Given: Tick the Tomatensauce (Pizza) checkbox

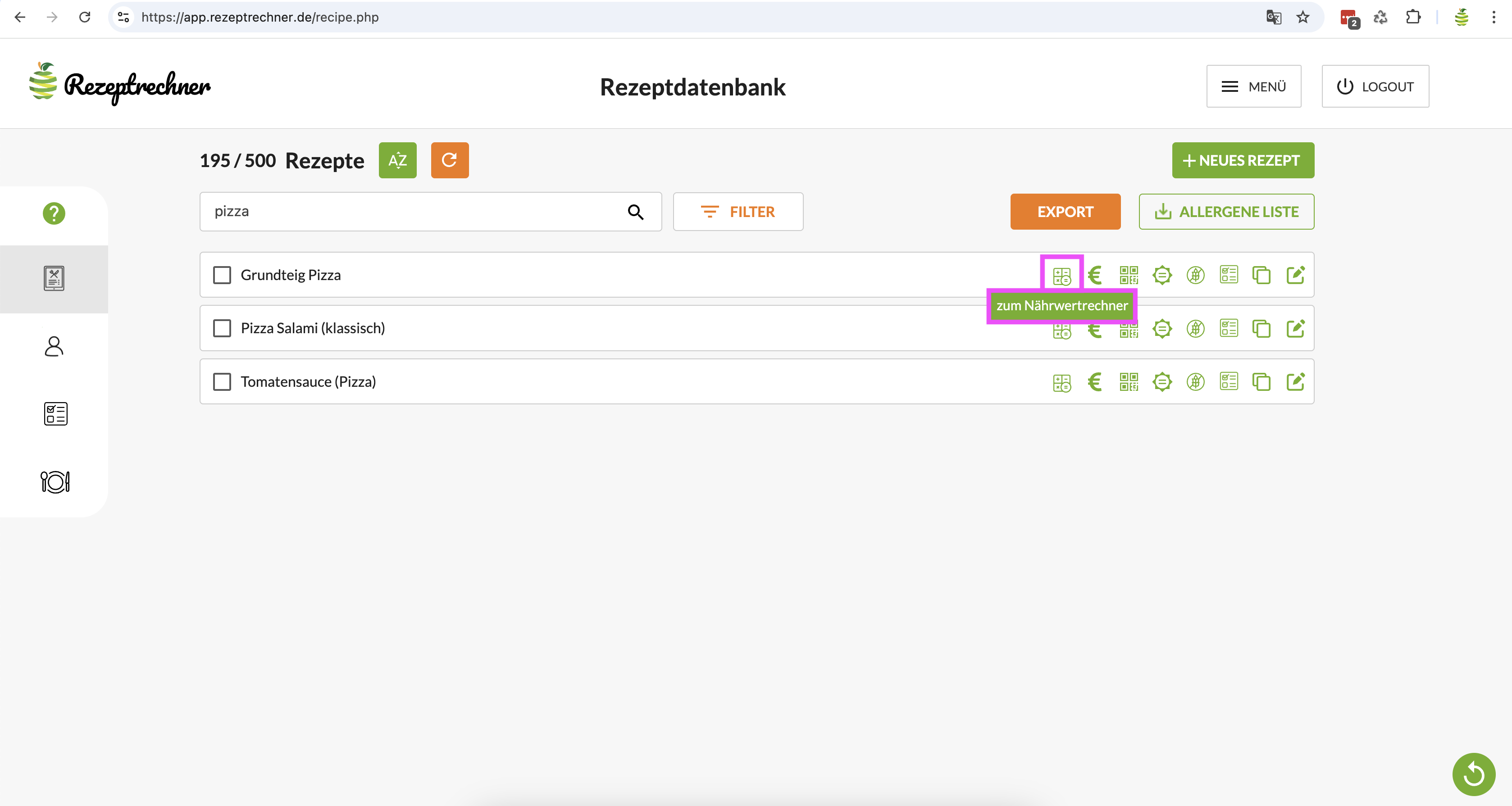Looking at the screenshot, I should click(222, 382).
